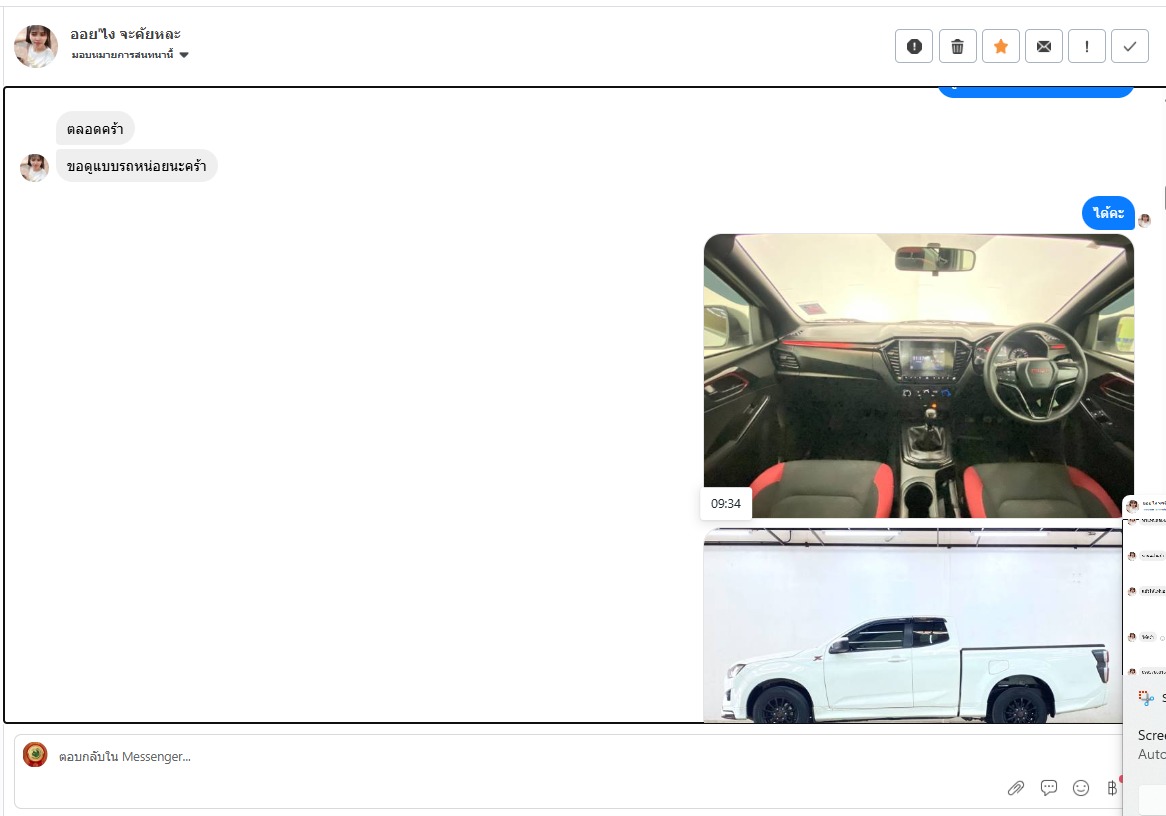Open the white pickup truck photo
The width and height of the screenshot is (1166, 816).
(x=912, y=625)
